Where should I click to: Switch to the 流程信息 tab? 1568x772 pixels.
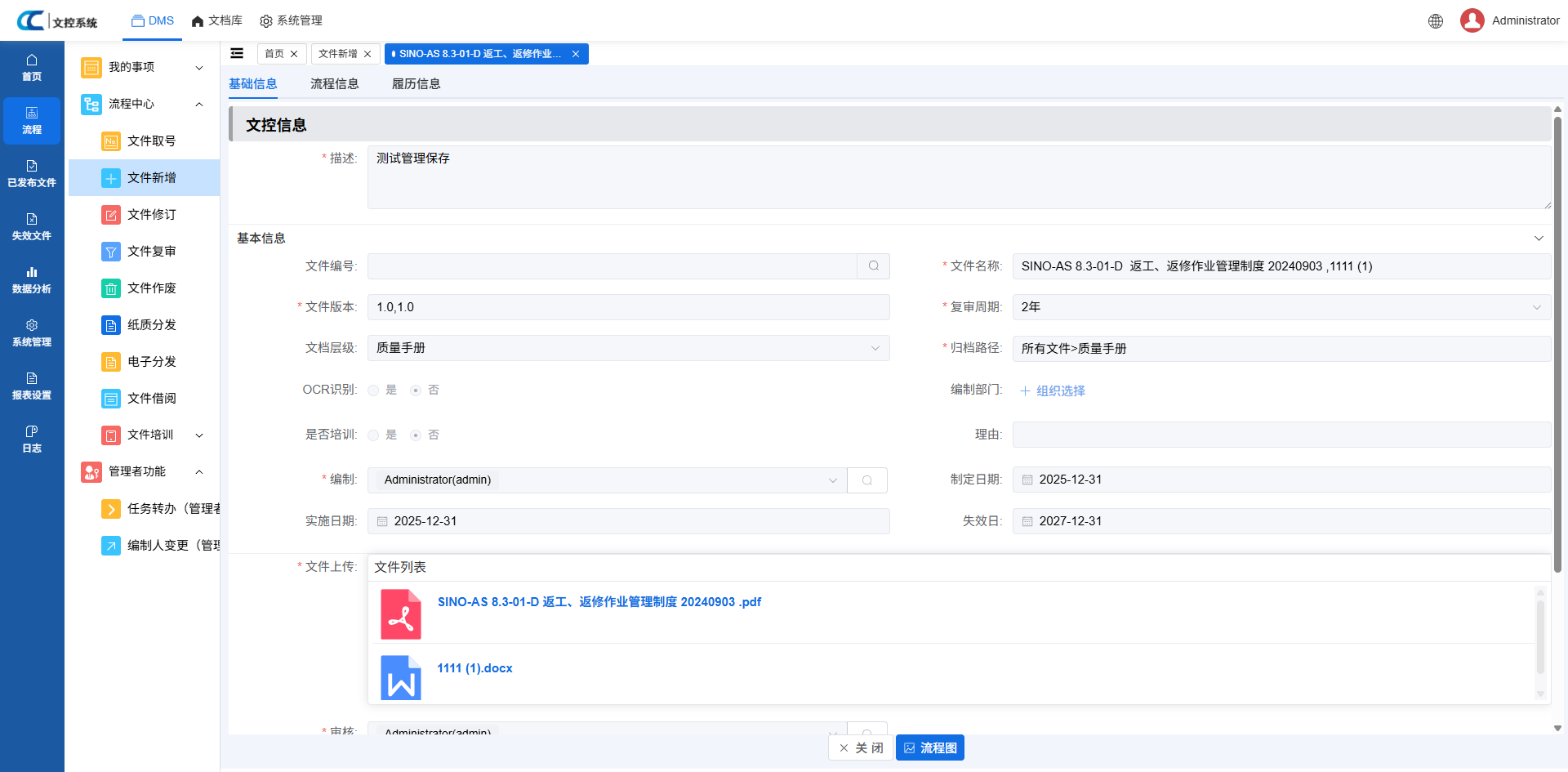[335, 83]
